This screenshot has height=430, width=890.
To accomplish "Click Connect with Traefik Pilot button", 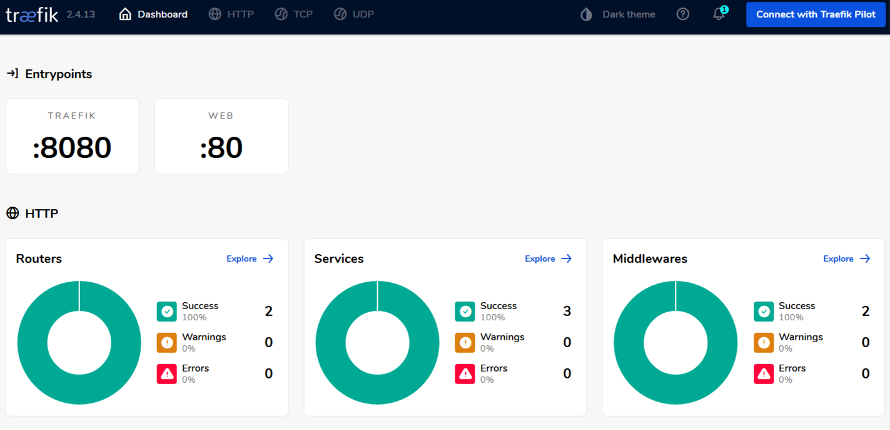I will click(816, 15).
